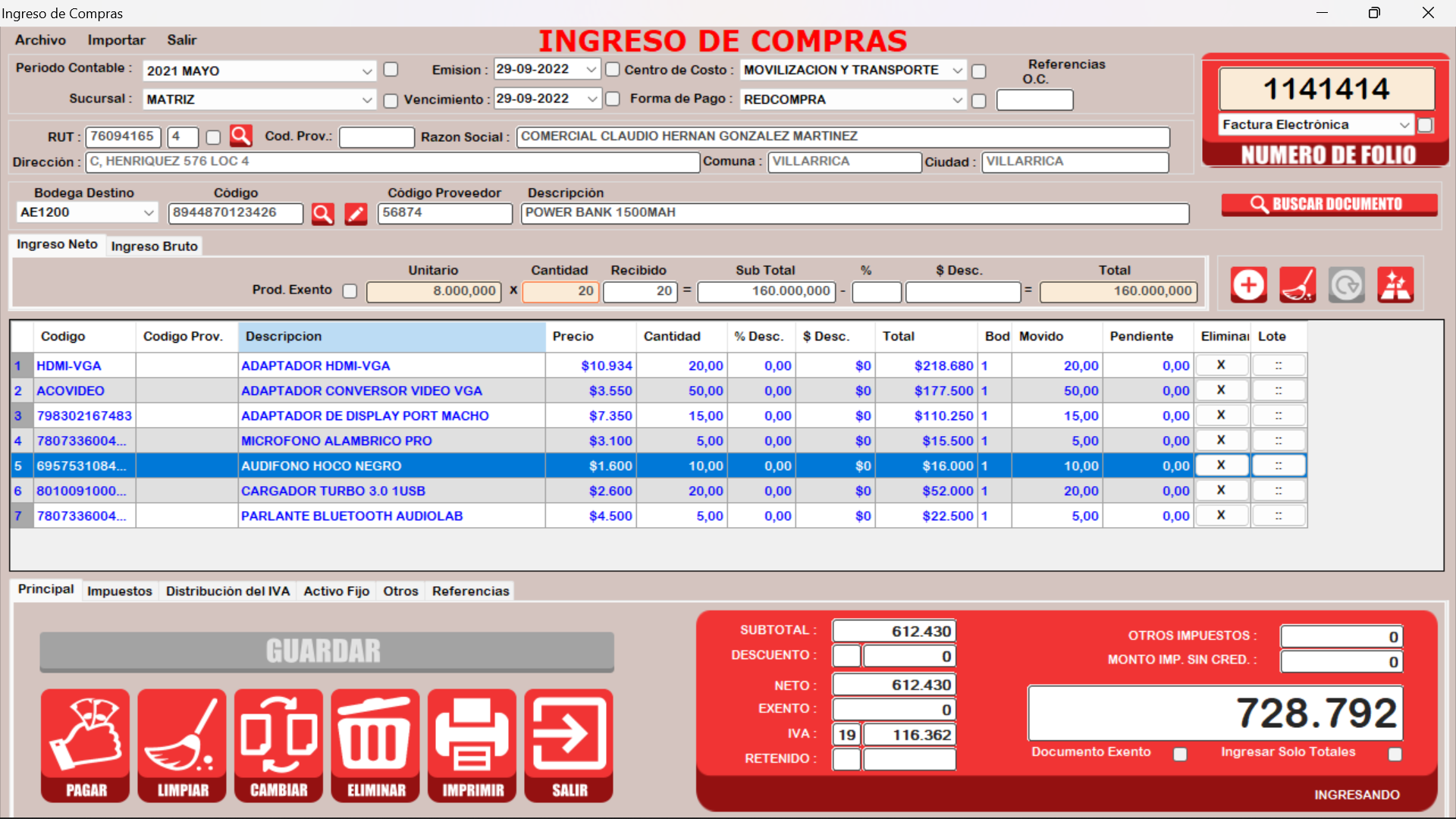Enable Documento Exento checkbox
Image resolution: width=1456 pixels, height=819 pixels.
click(x=1180, y=754)
